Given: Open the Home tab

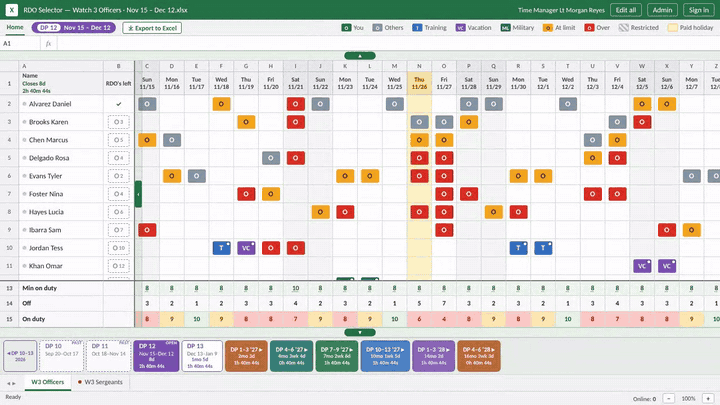Looking at the screenshot, I should [x=15, y=28].
